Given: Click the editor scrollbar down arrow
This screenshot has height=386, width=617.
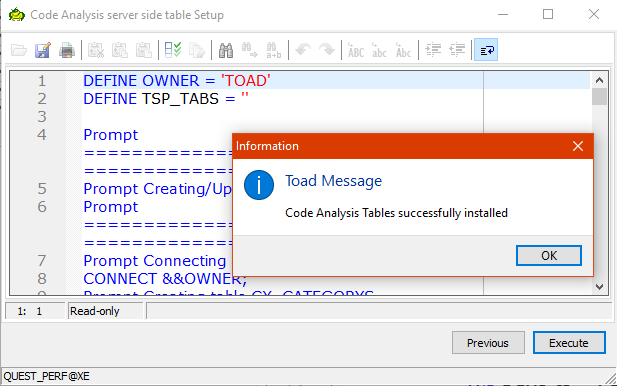Looking at the screenshot, I should click(599, 287).
